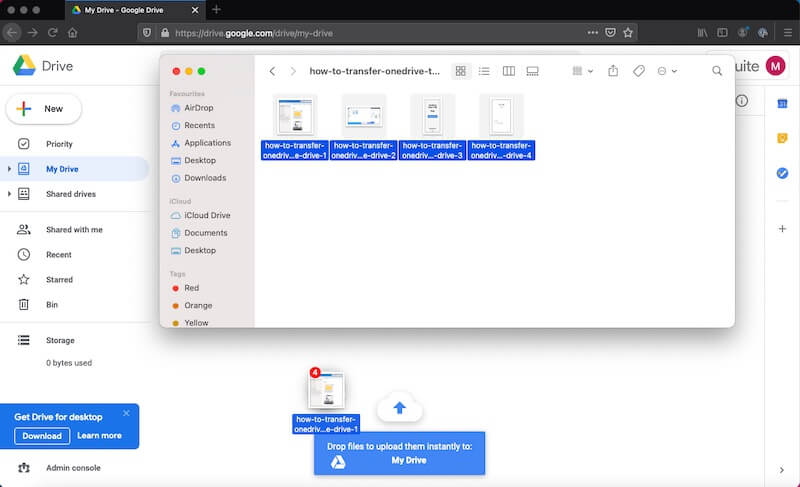Select Desktop under Favourites in Finder
This screenshot has width=800, height=487.
point(200,160)
